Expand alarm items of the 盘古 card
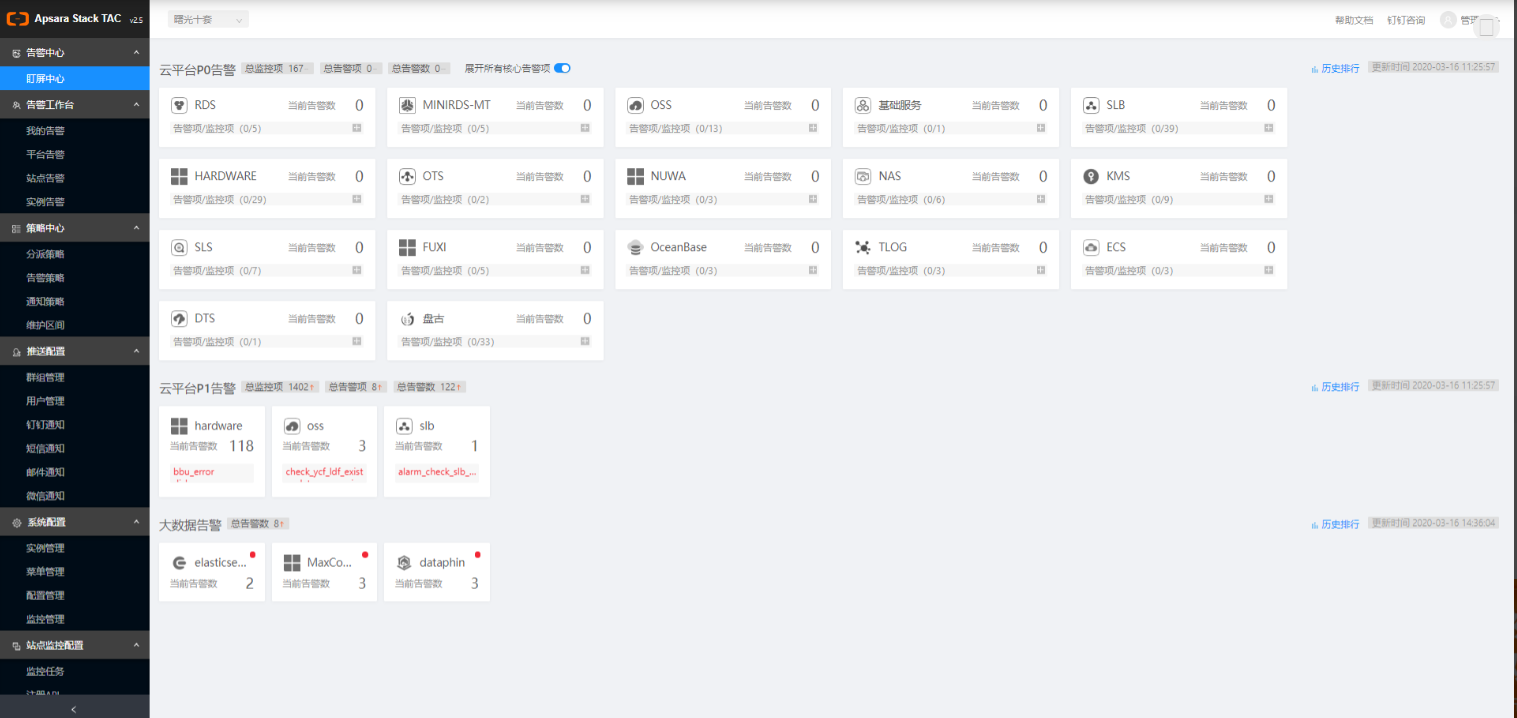 click(585, 341)
